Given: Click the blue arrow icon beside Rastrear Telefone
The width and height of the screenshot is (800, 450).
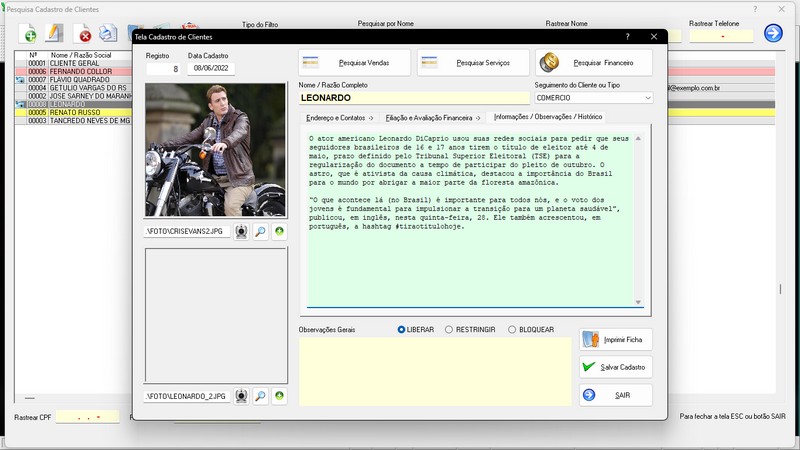Looking at the screenshot, I should (773, 33).
